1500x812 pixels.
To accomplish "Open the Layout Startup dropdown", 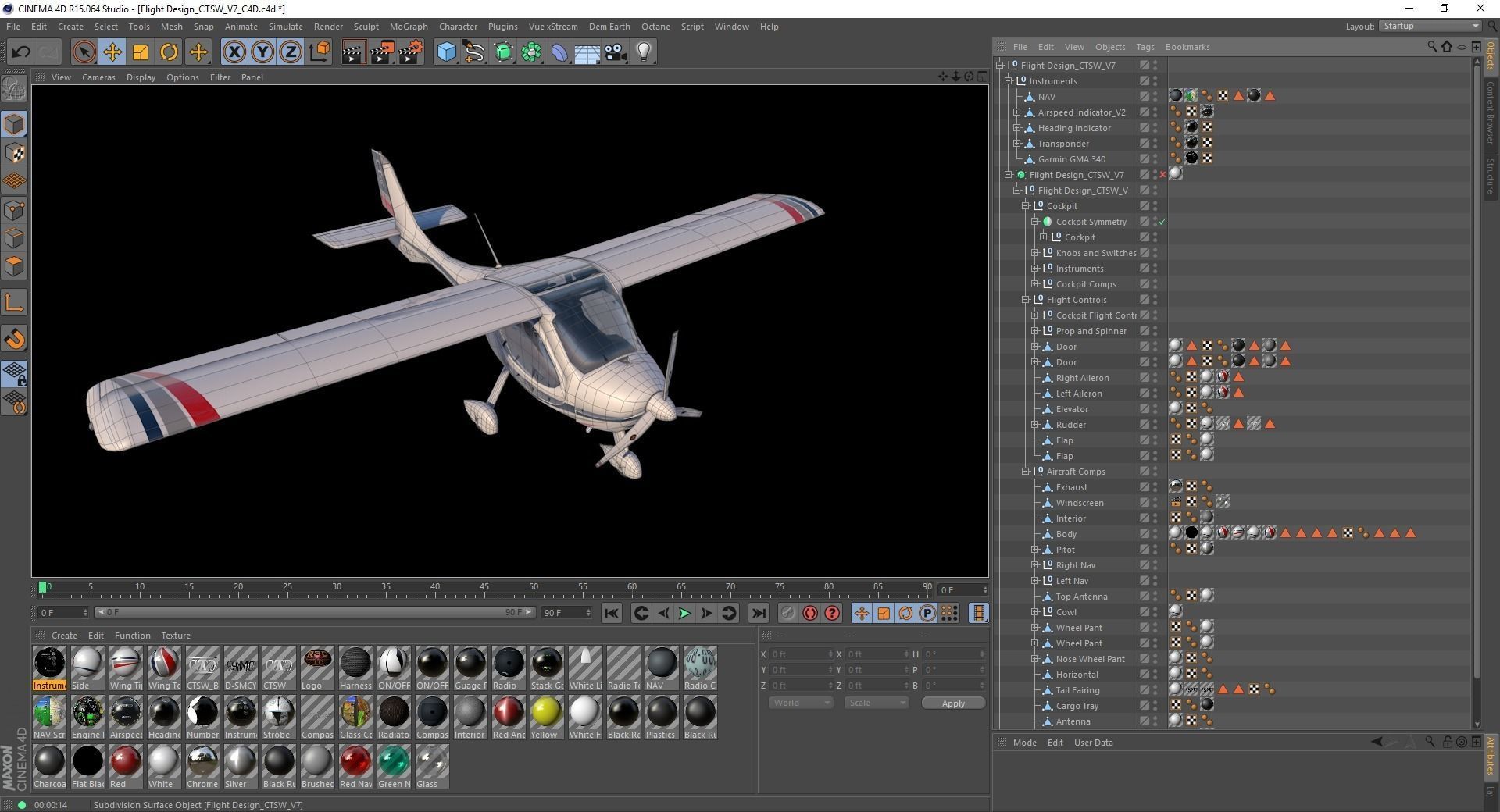I will (x=1430, y=26).
